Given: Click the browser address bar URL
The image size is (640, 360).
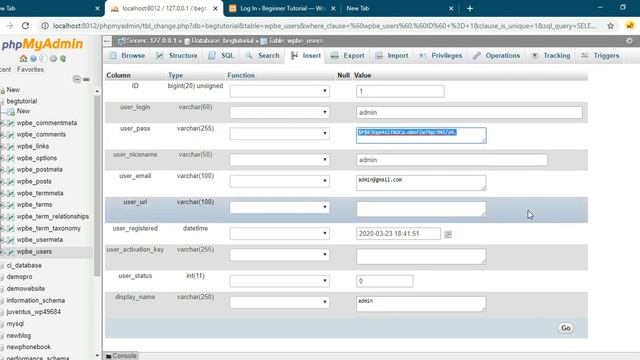Looking at the screenshot, I should point(324,26).
